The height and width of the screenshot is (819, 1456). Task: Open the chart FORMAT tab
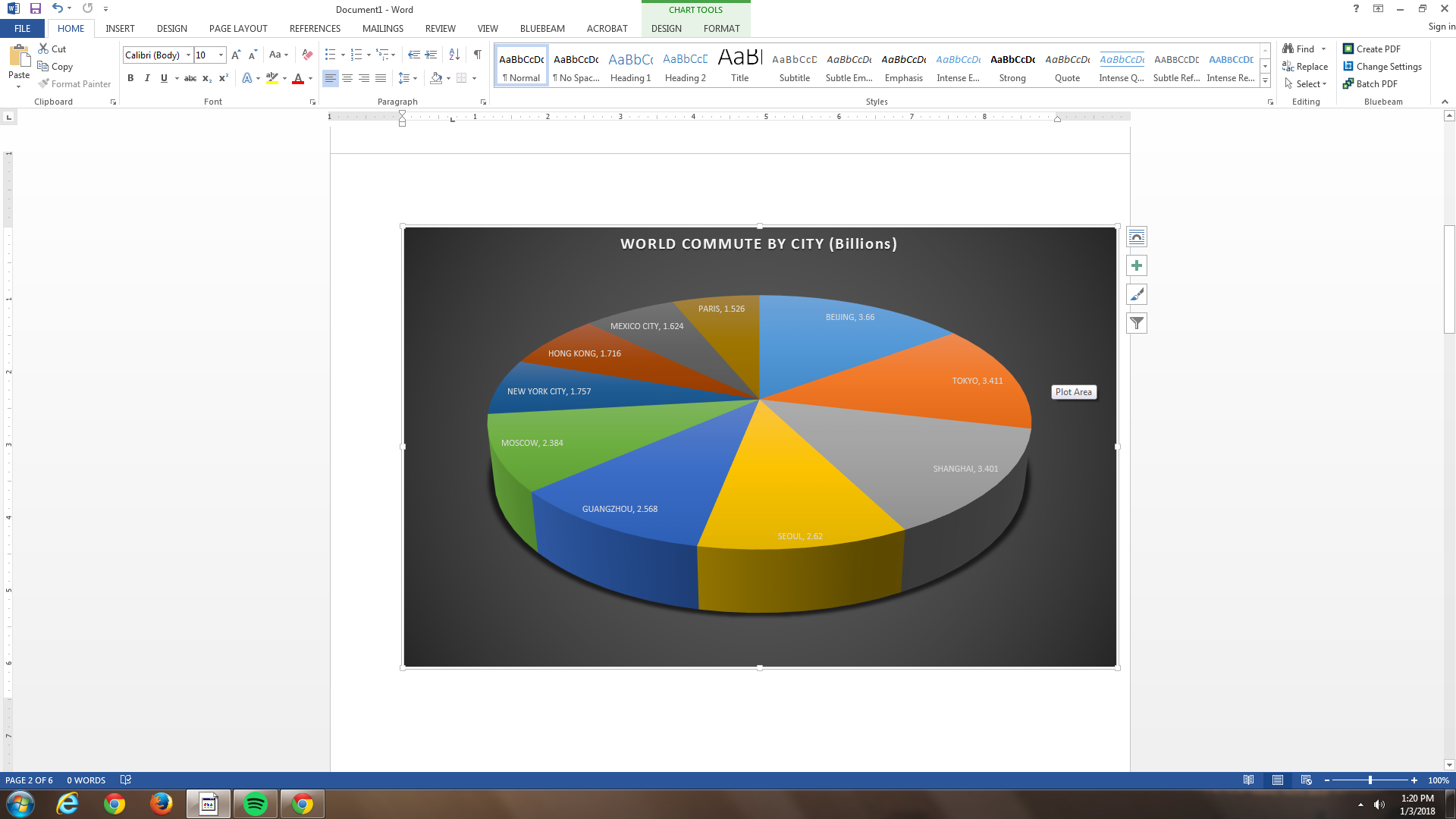720,29
